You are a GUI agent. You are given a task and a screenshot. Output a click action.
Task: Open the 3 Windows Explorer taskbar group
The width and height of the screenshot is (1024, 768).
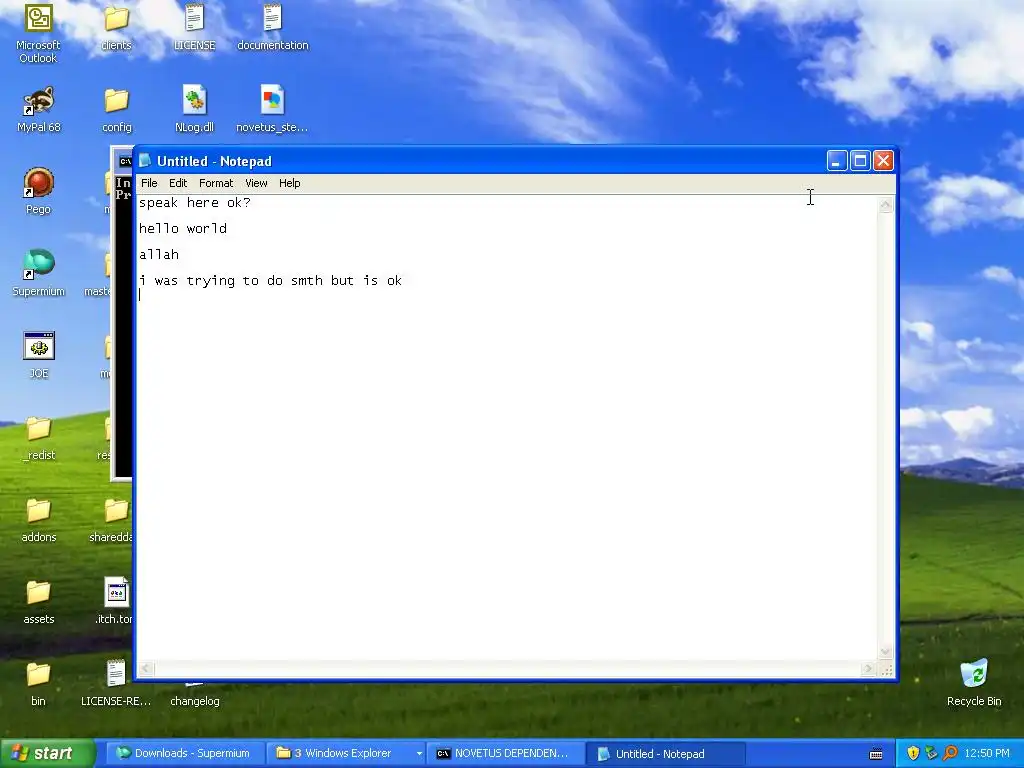coord(346,754)
